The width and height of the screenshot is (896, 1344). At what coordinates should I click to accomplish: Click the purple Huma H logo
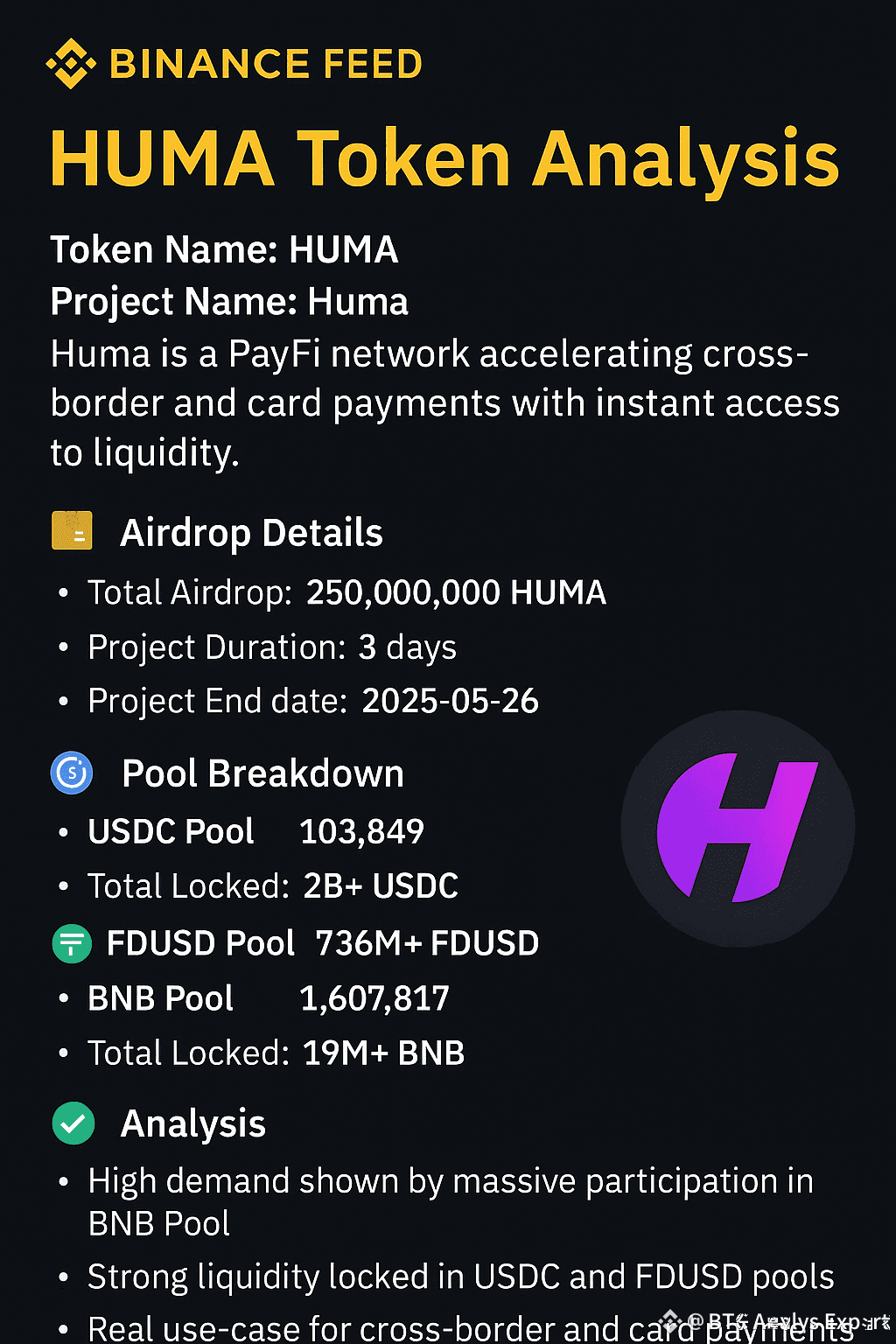click(x=738, y=828)
